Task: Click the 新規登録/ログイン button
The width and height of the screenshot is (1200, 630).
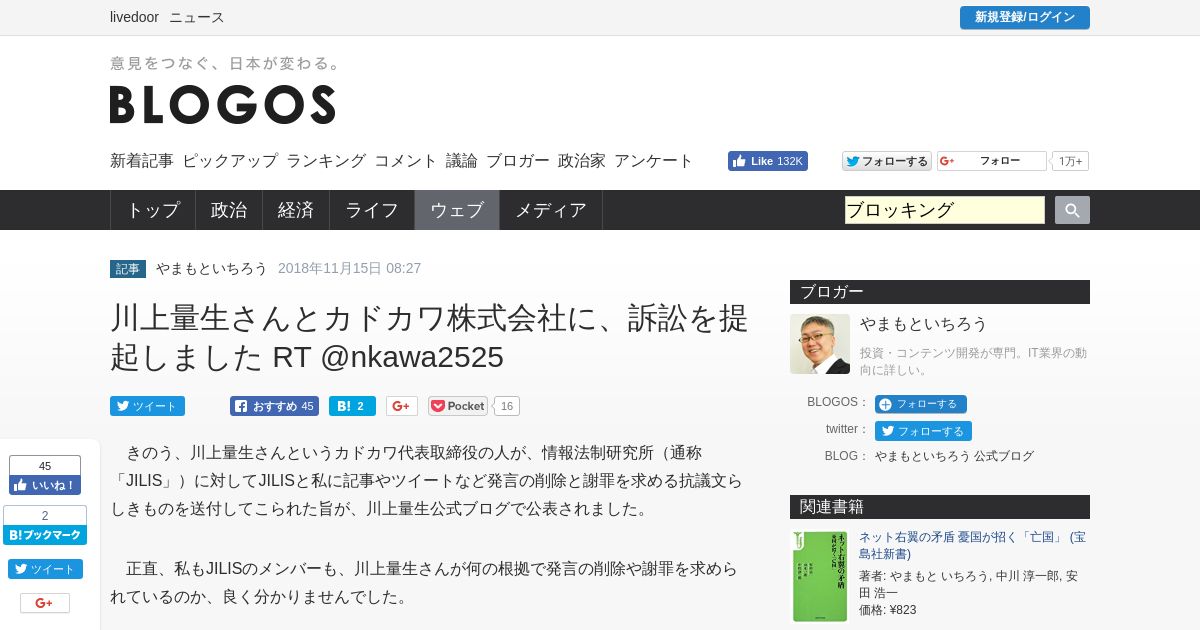Action: pos(1025,17)
